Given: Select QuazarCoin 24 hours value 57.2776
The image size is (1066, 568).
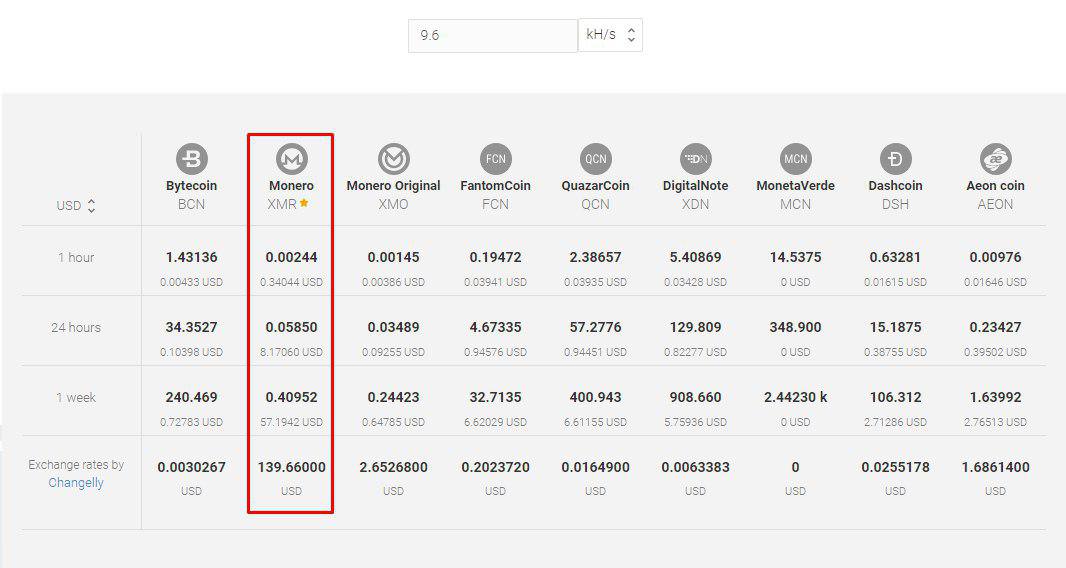Looking at the screenshot, I should (596, 328).
